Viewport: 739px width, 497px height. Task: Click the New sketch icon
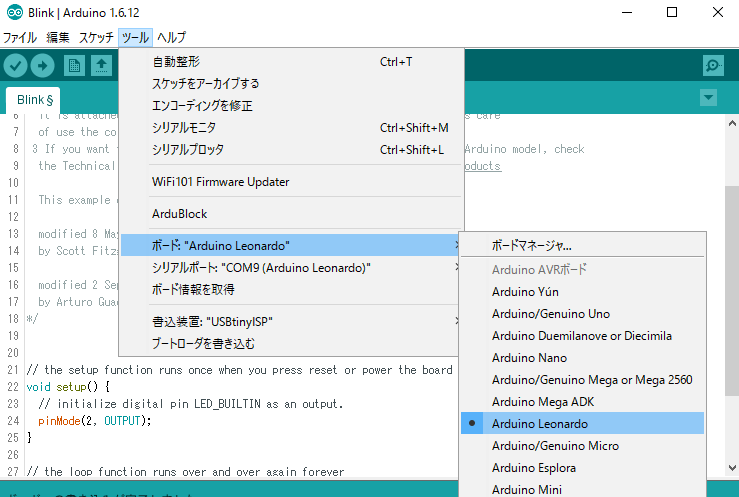click(x=74, y=65)
